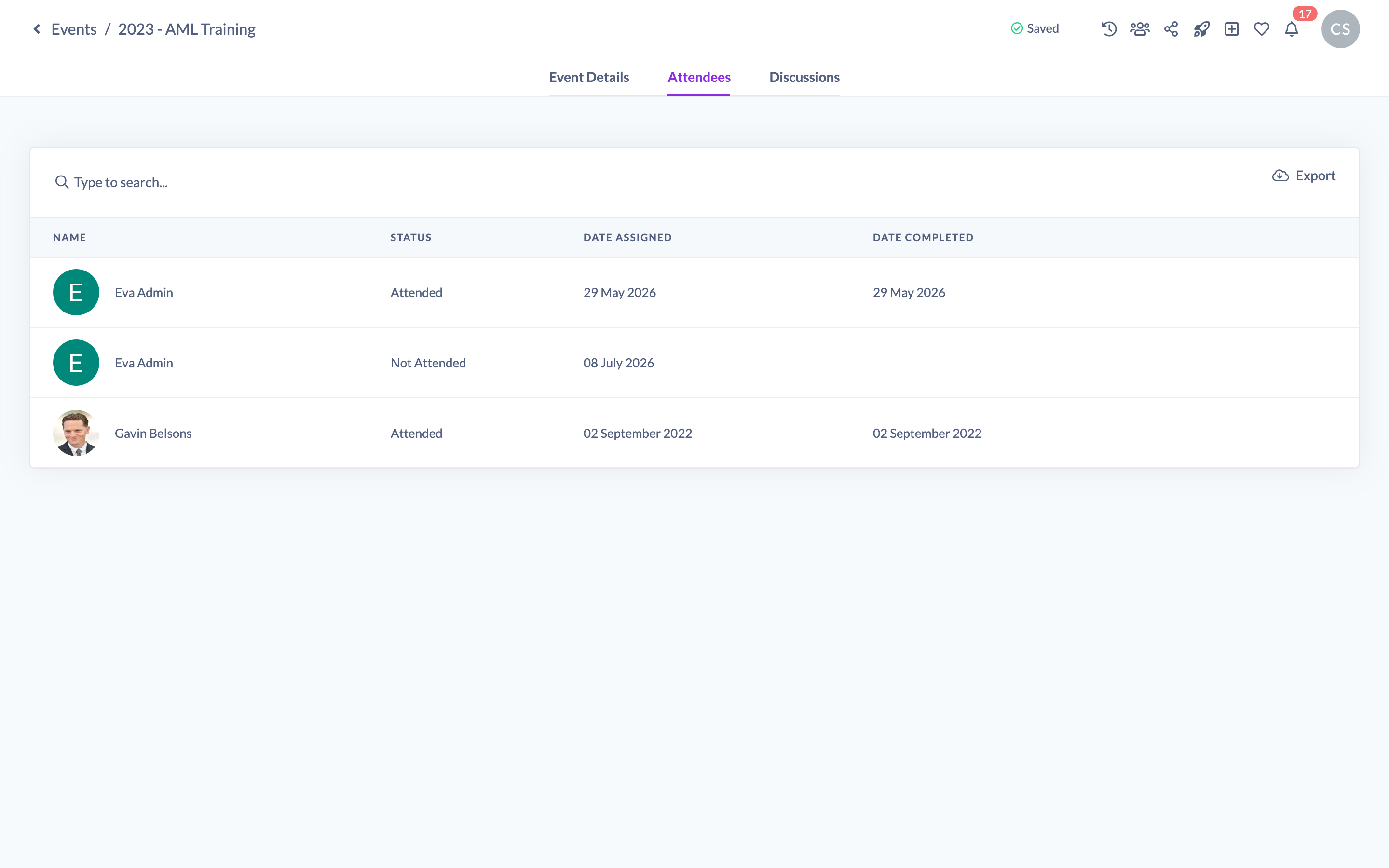
Task: Switch to the Event Details tab
Action: [x=588, y=77]
